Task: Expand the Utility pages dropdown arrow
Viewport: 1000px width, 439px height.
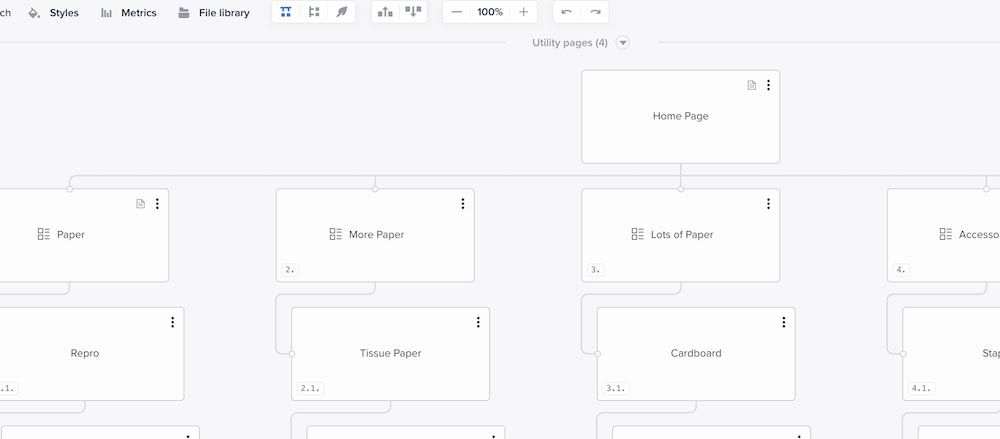Action: [623, 43]
